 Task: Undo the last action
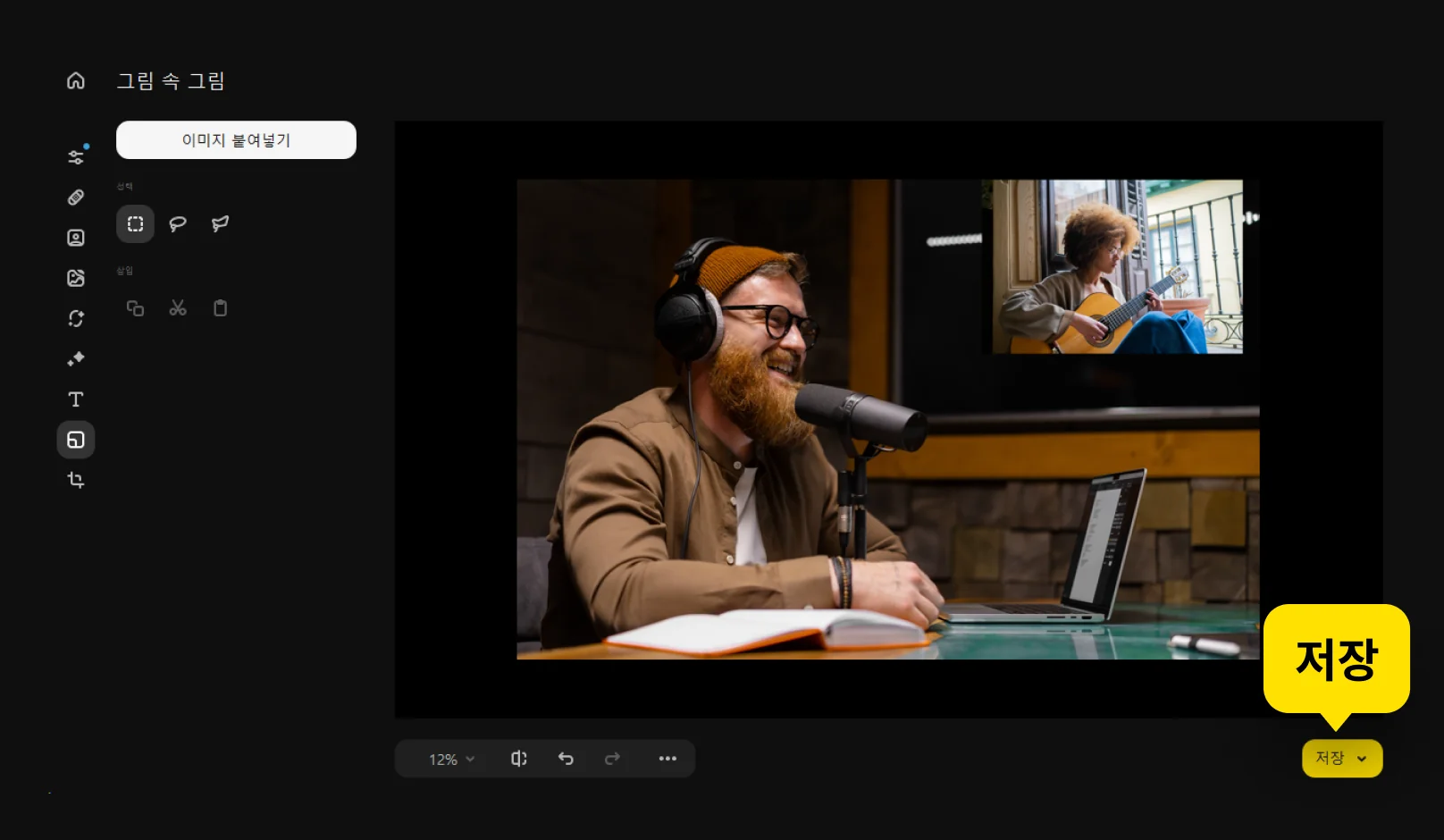click(x=566, y=759)
